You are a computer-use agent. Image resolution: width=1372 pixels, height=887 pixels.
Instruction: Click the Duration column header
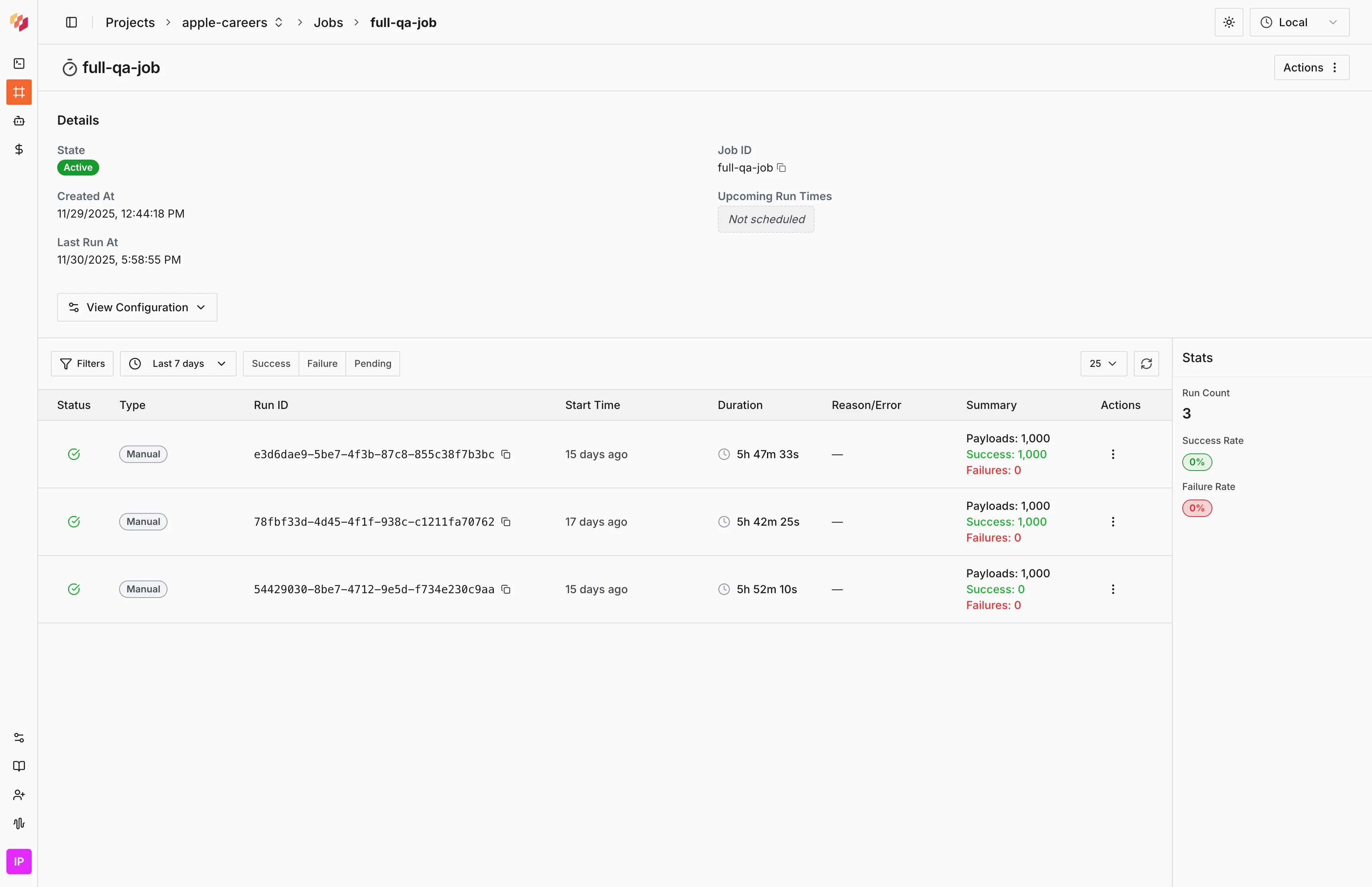(x=740, y=405)
